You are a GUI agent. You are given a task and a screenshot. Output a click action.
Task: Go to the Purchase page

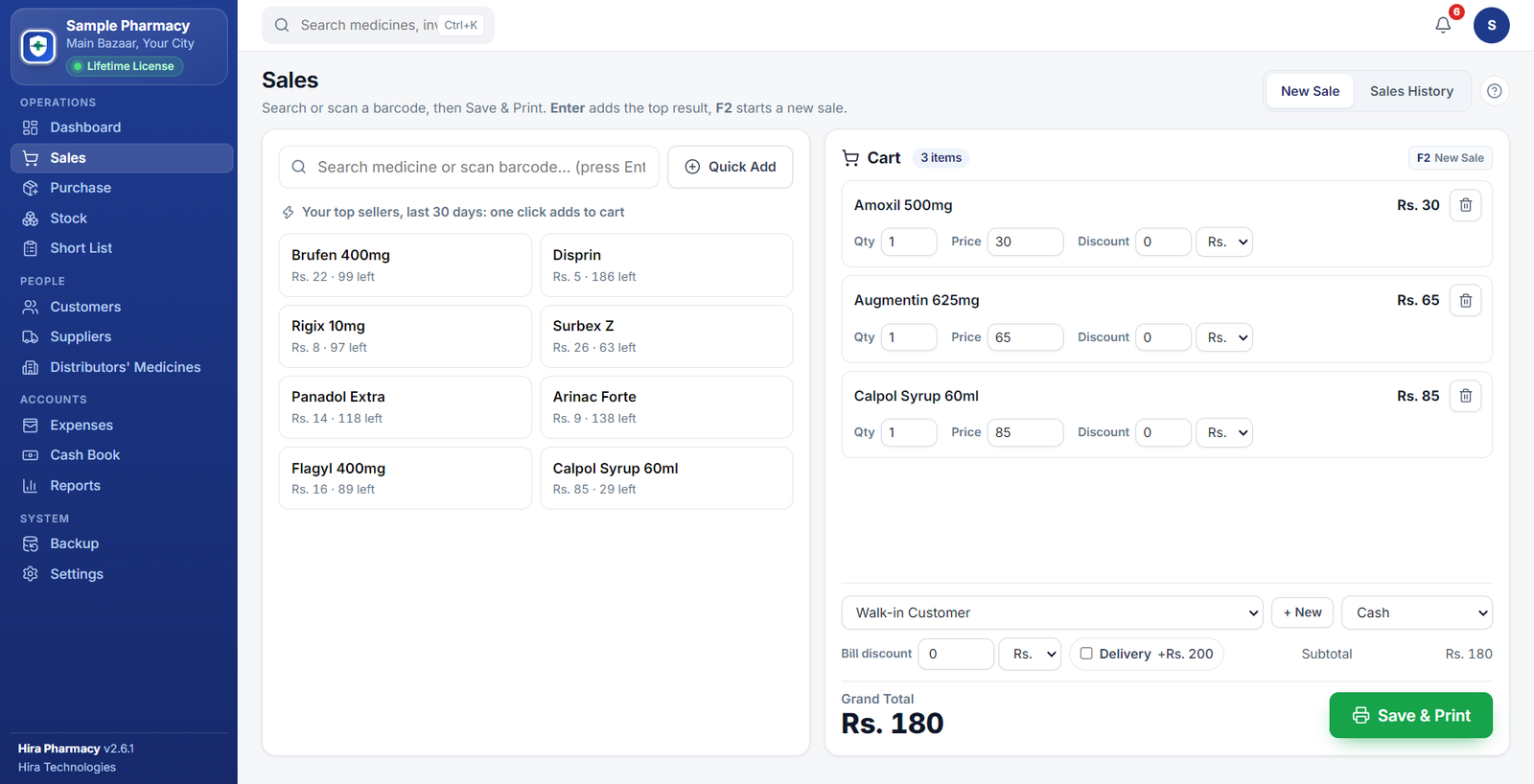[122, 188]
